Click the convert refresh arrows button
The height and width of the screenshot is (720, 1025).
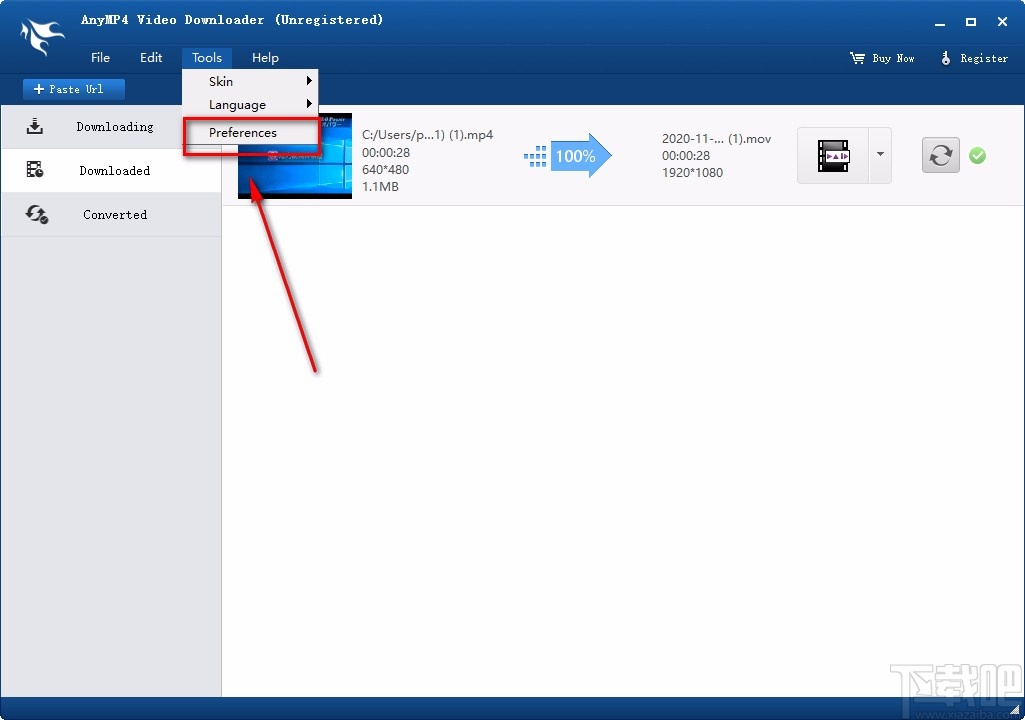click(x=941, y=155)
